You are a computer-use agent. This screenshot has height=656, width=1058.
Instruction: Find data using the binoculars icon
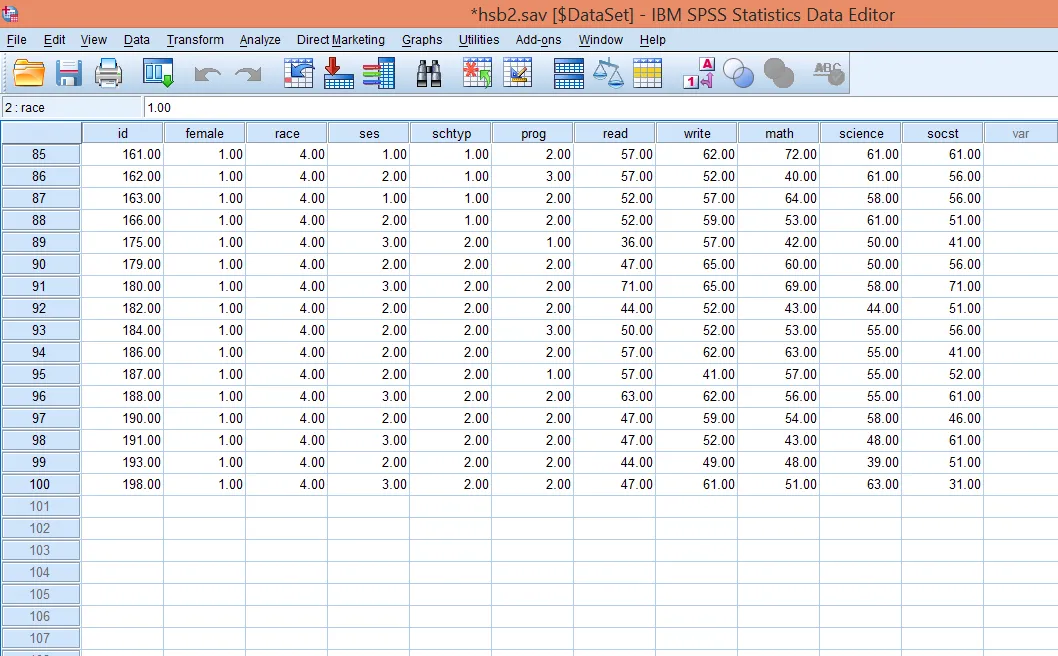[x=428, y=72]
